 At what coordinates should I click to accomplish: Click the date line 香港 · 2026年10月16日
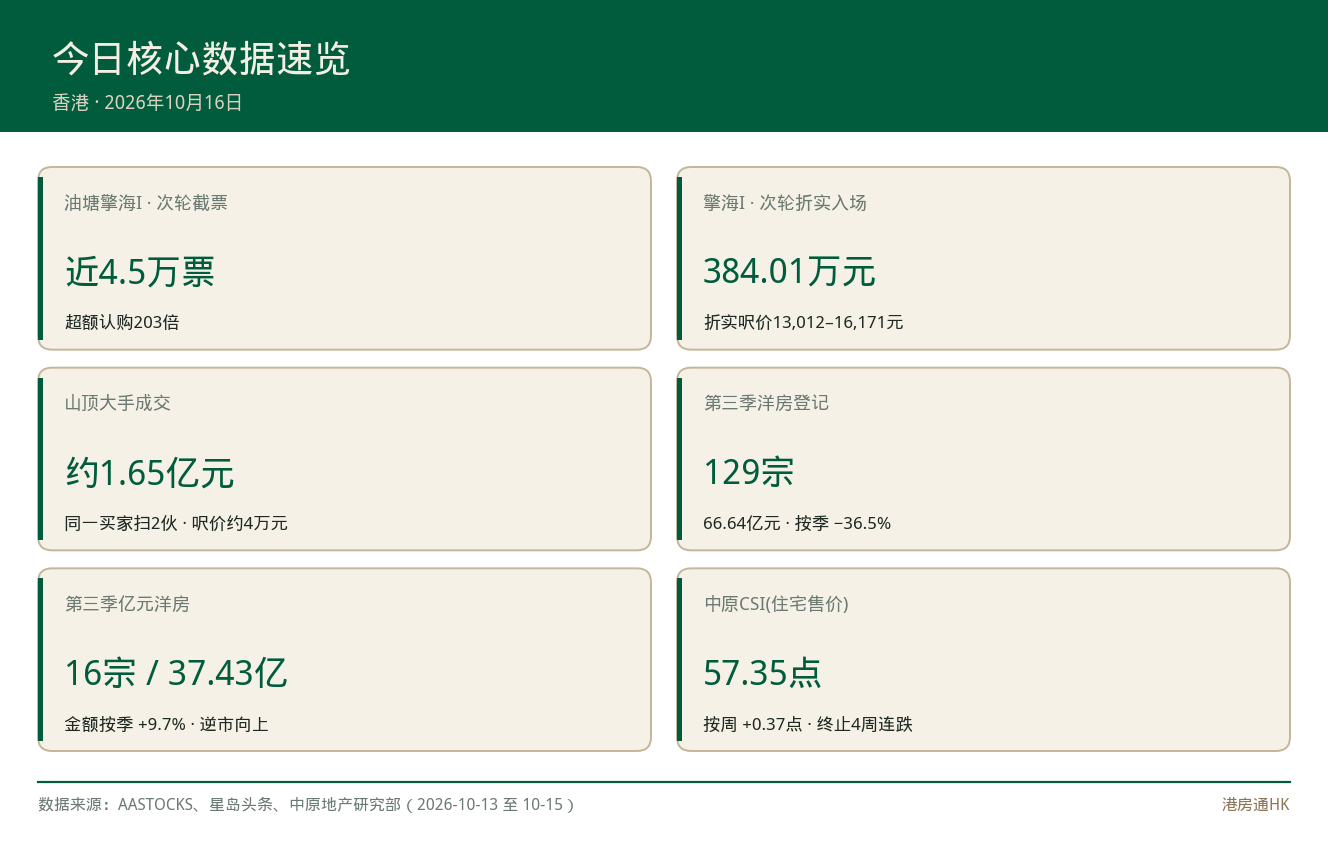148,102
